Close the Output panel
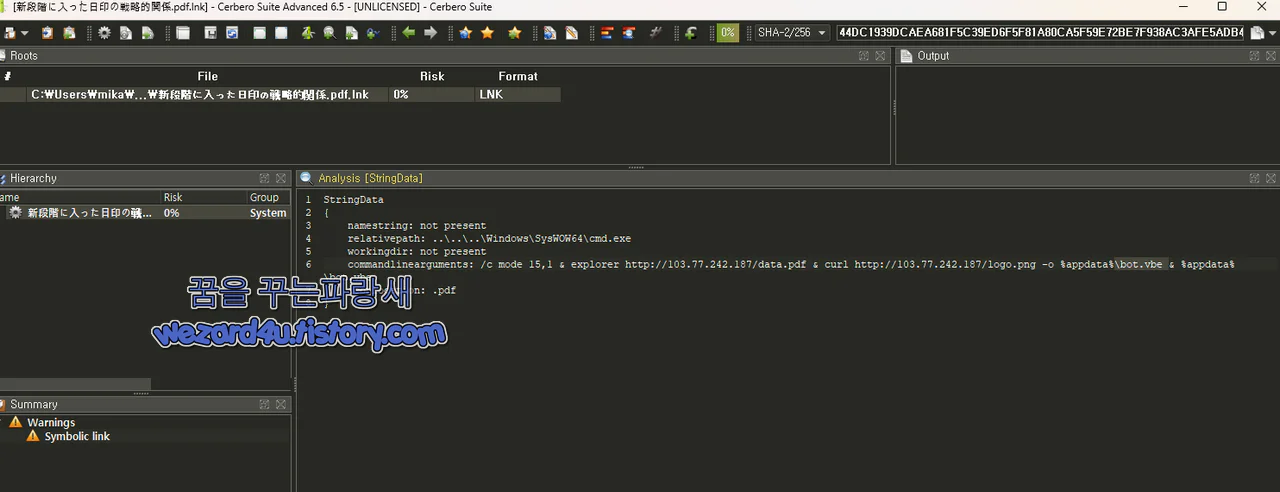This screenshot has height=492, width=1280. click(1271, 56)
